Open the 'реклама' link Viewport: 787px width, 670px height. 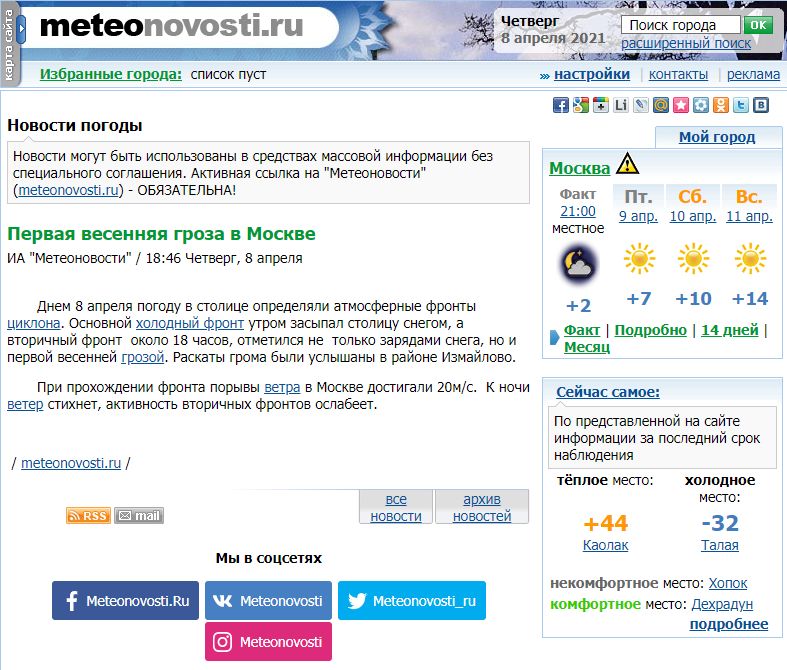point(753,74)
